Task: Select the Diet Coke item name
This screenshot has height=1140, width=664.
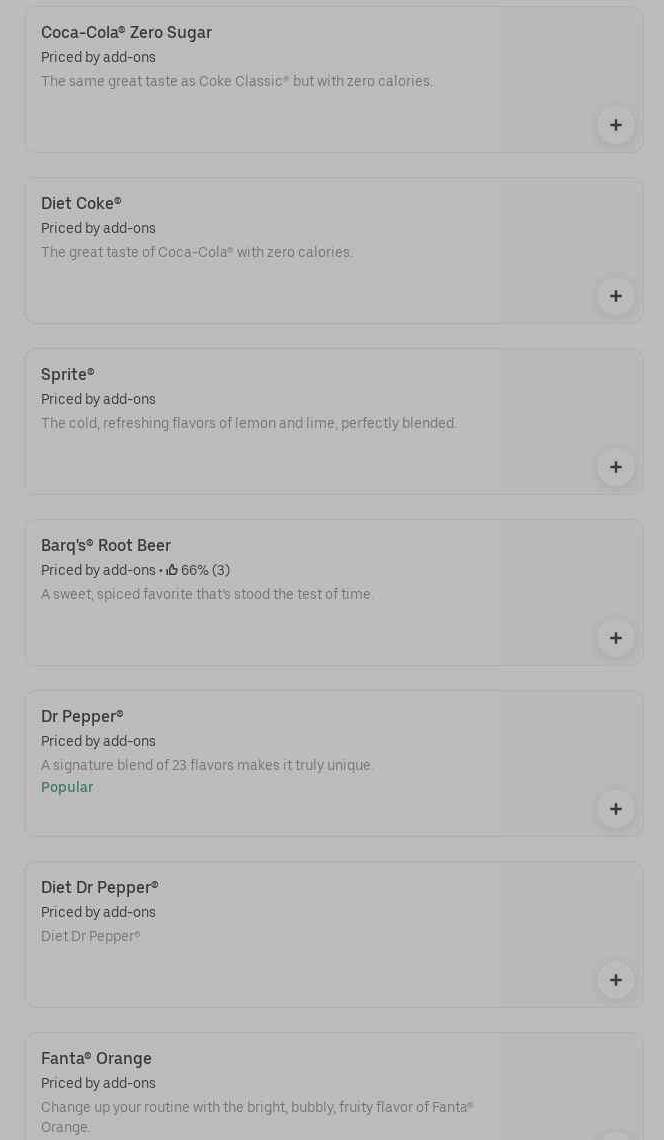Action: tap(81, 204)
